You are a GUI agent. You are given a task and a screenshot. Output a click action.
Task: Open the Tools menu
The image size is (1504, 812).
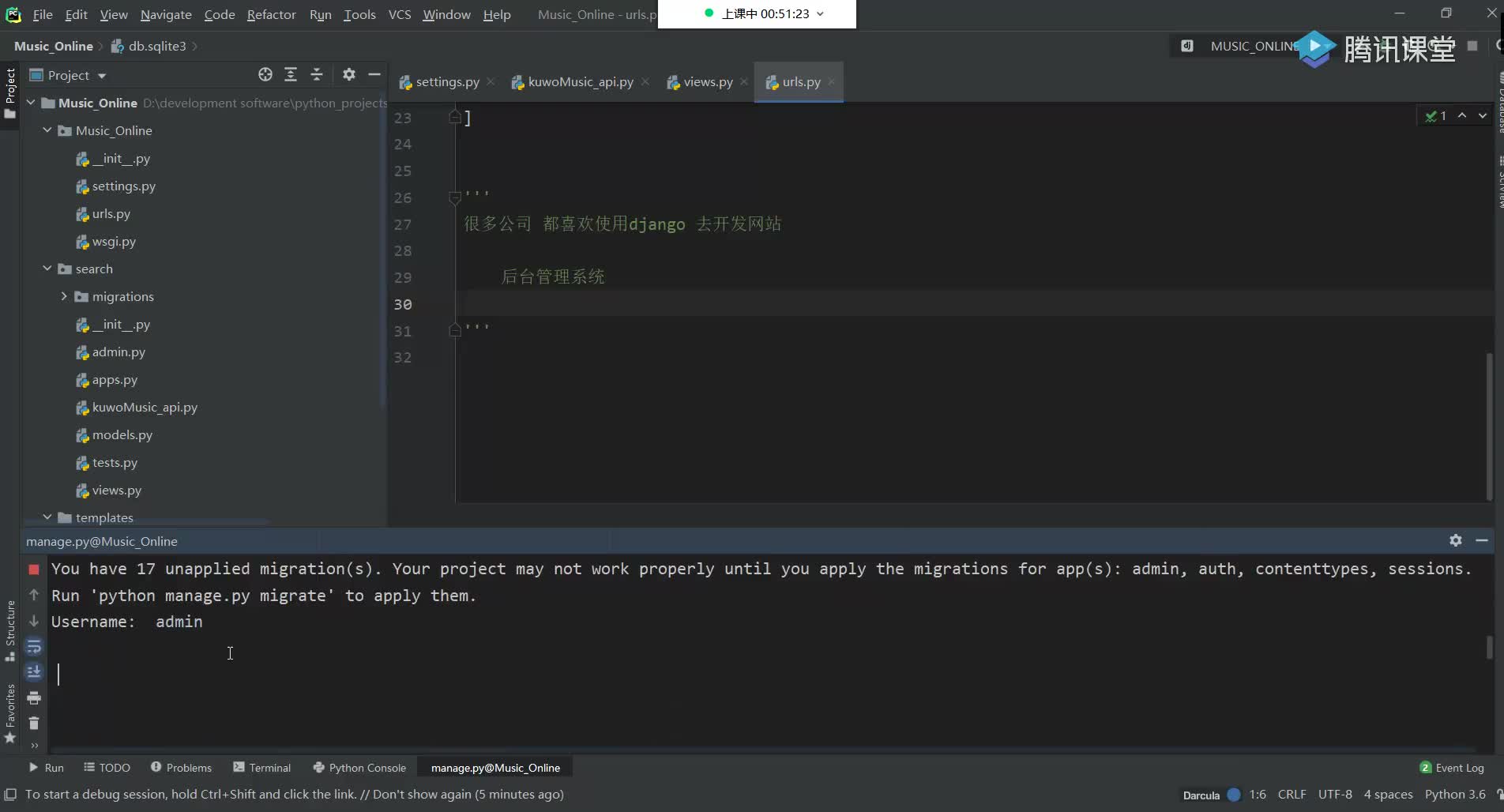(x=359, y=14)
